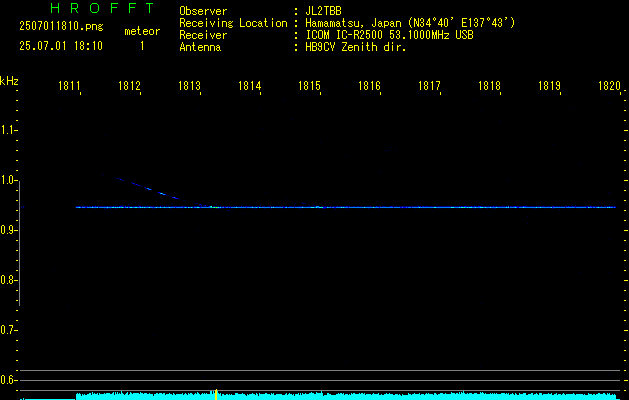Click the cyan signal level bar graph

(x=346, y=396)
